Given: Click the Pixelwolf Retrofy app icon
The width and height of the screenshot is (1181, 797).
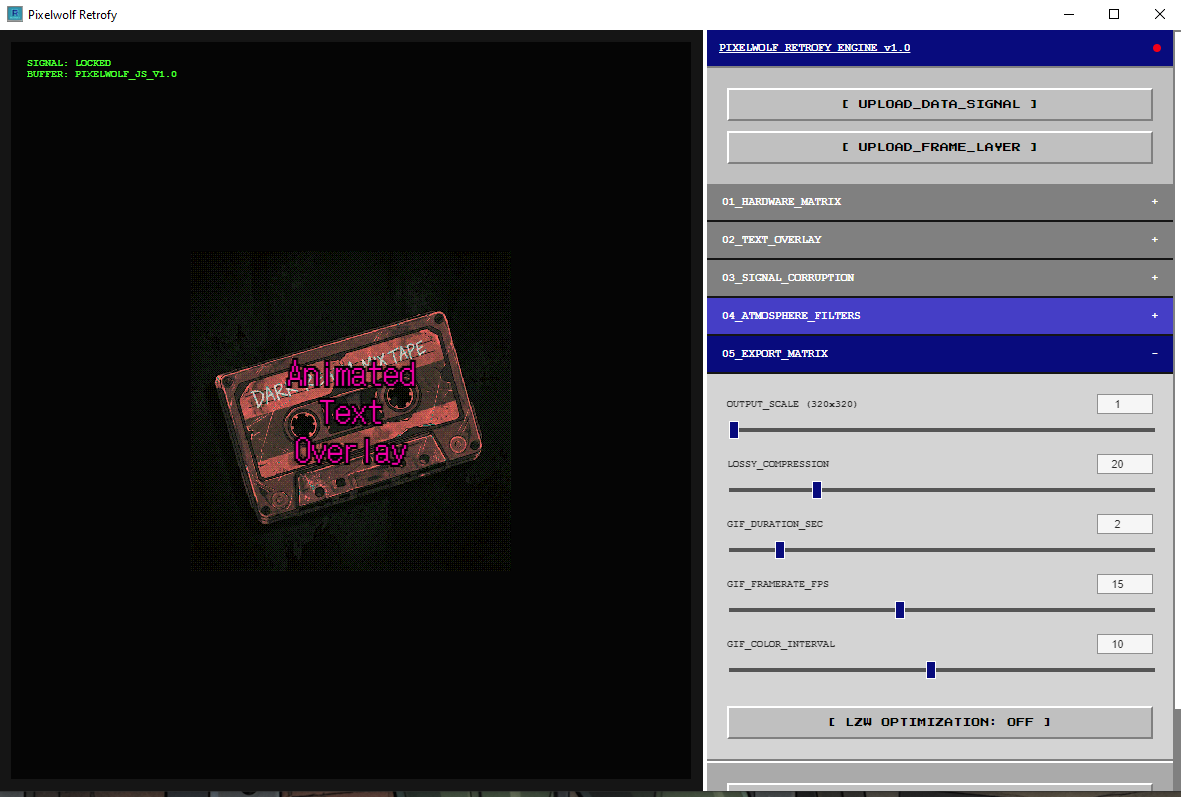Looking at the screenshot, I should pyautogui.click(x=14, y=14).
